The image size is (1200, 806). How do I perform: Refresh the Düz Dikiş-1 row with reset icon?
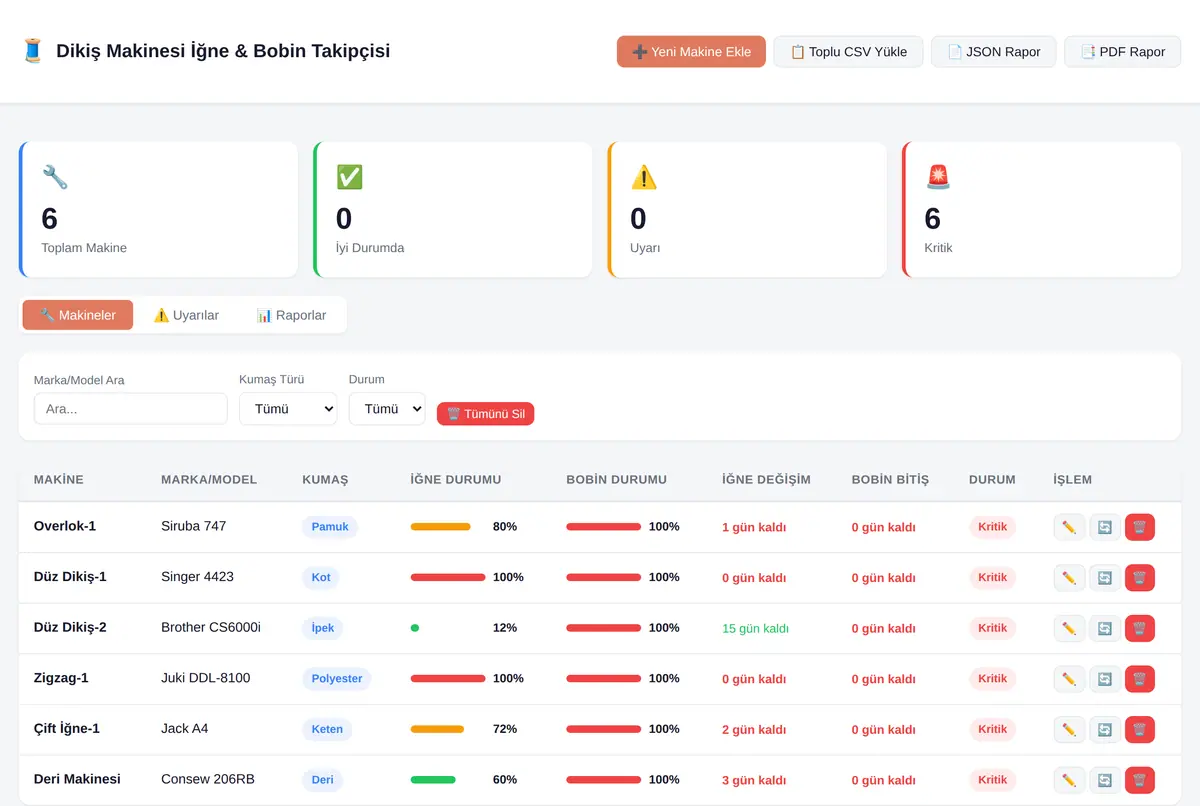click(1105, 578)
